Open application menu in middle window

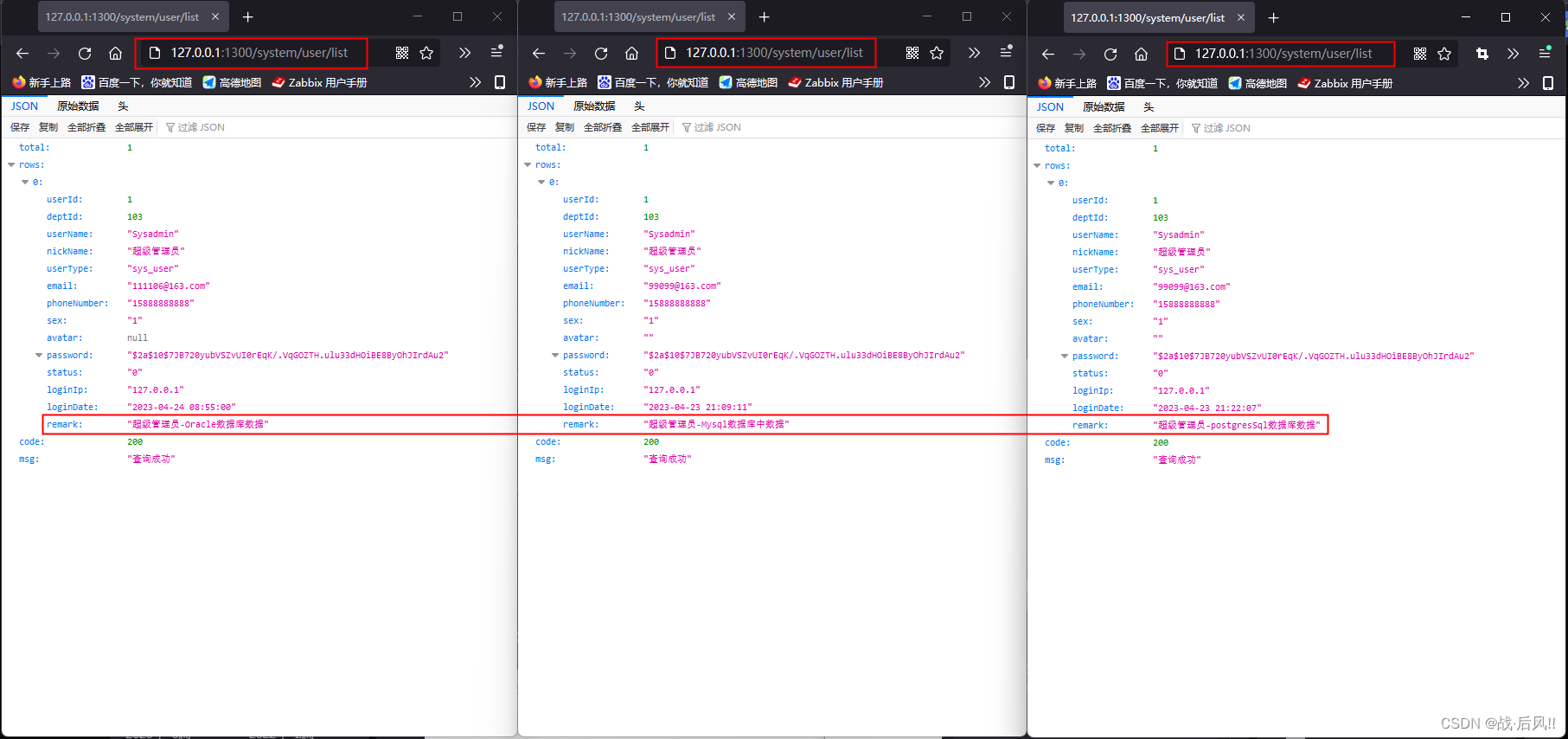(x=1006, y=52)
